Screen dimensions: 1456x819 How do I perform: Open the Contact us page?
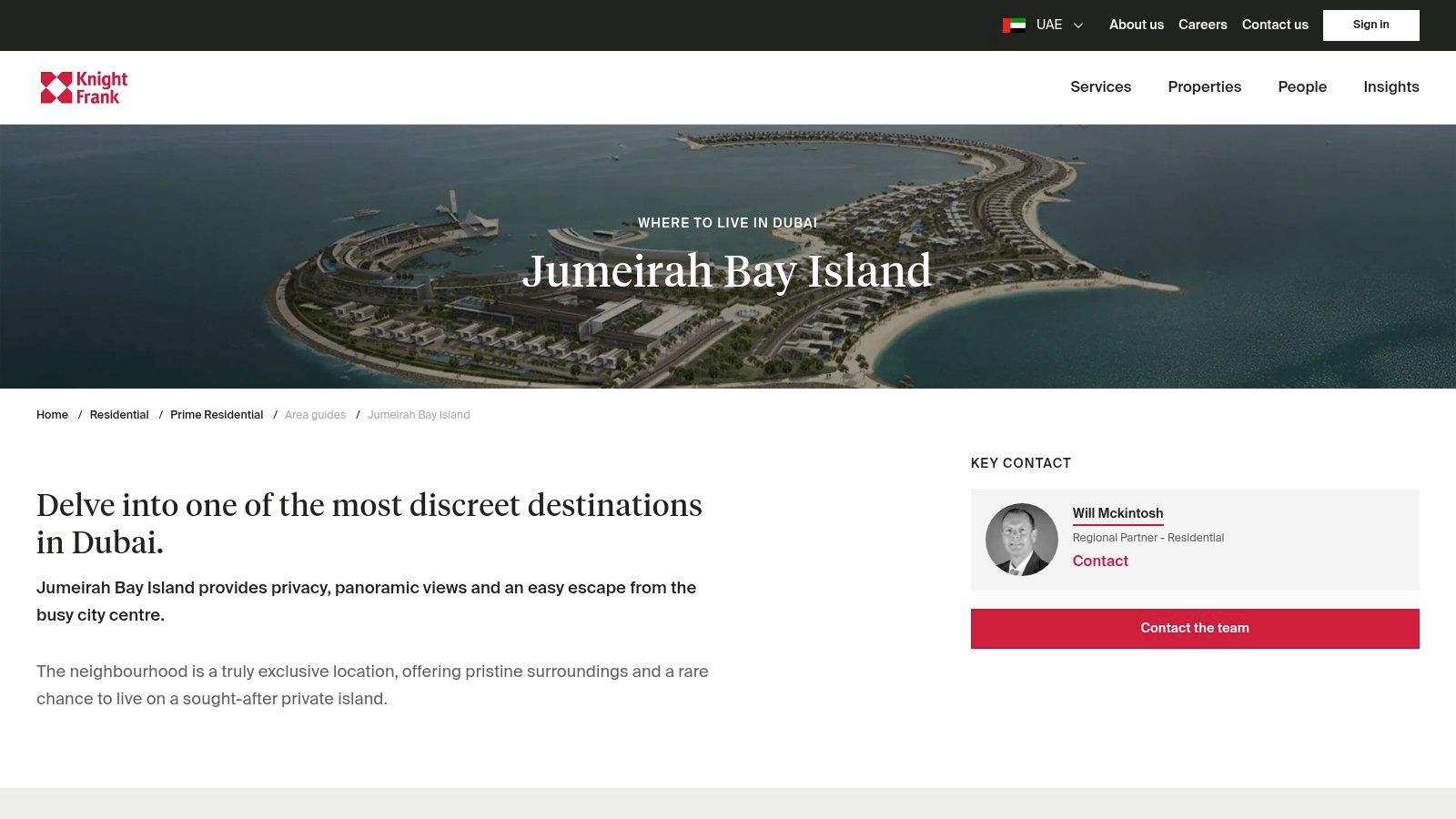(x=1274, y=25)
